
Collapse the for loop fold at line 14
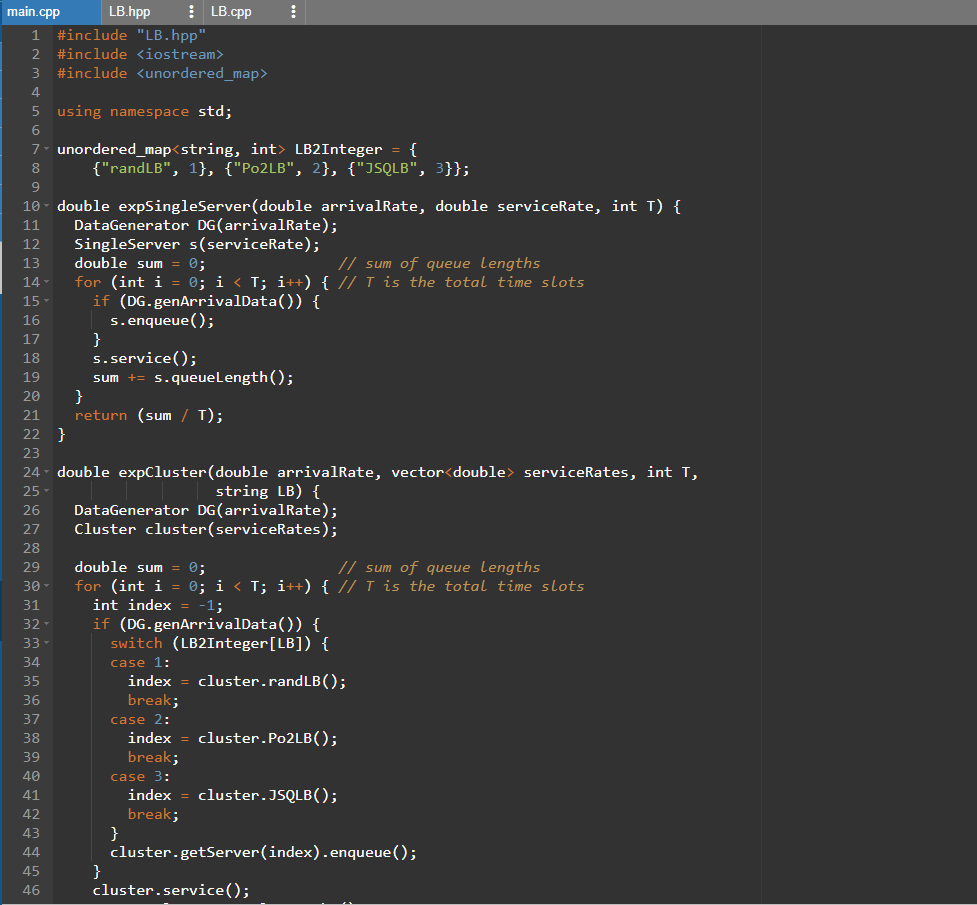pyautogui.click(x=47, y=281)
